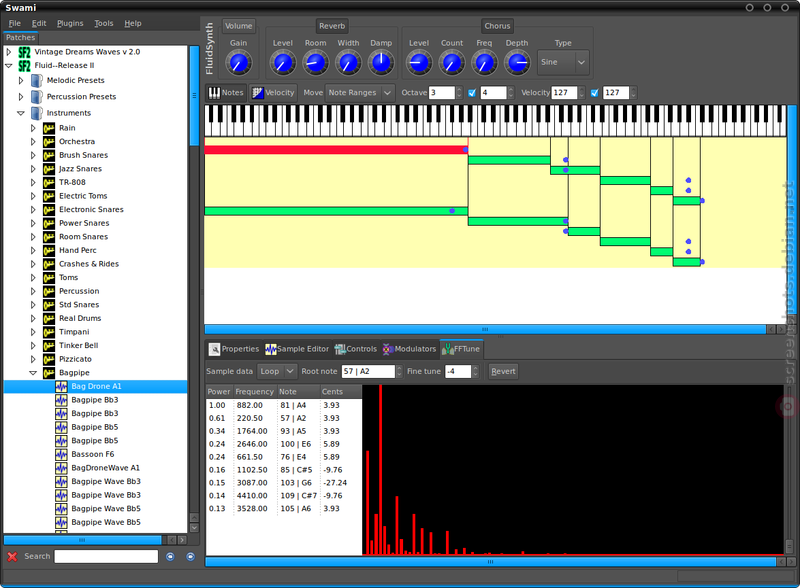800x588 pixels.
Task: Click the Reverb Room knob
Action: (x=315, y=63)
